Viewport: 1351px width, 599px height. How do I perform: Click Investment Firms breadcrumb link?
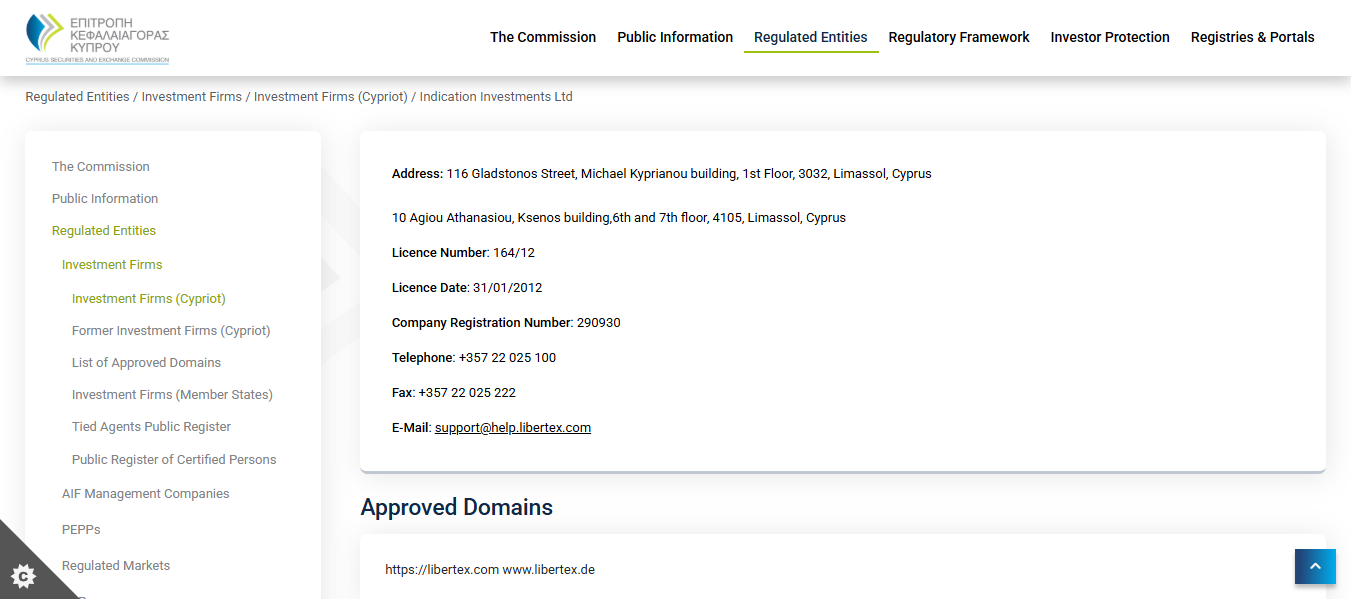[191, 97]
